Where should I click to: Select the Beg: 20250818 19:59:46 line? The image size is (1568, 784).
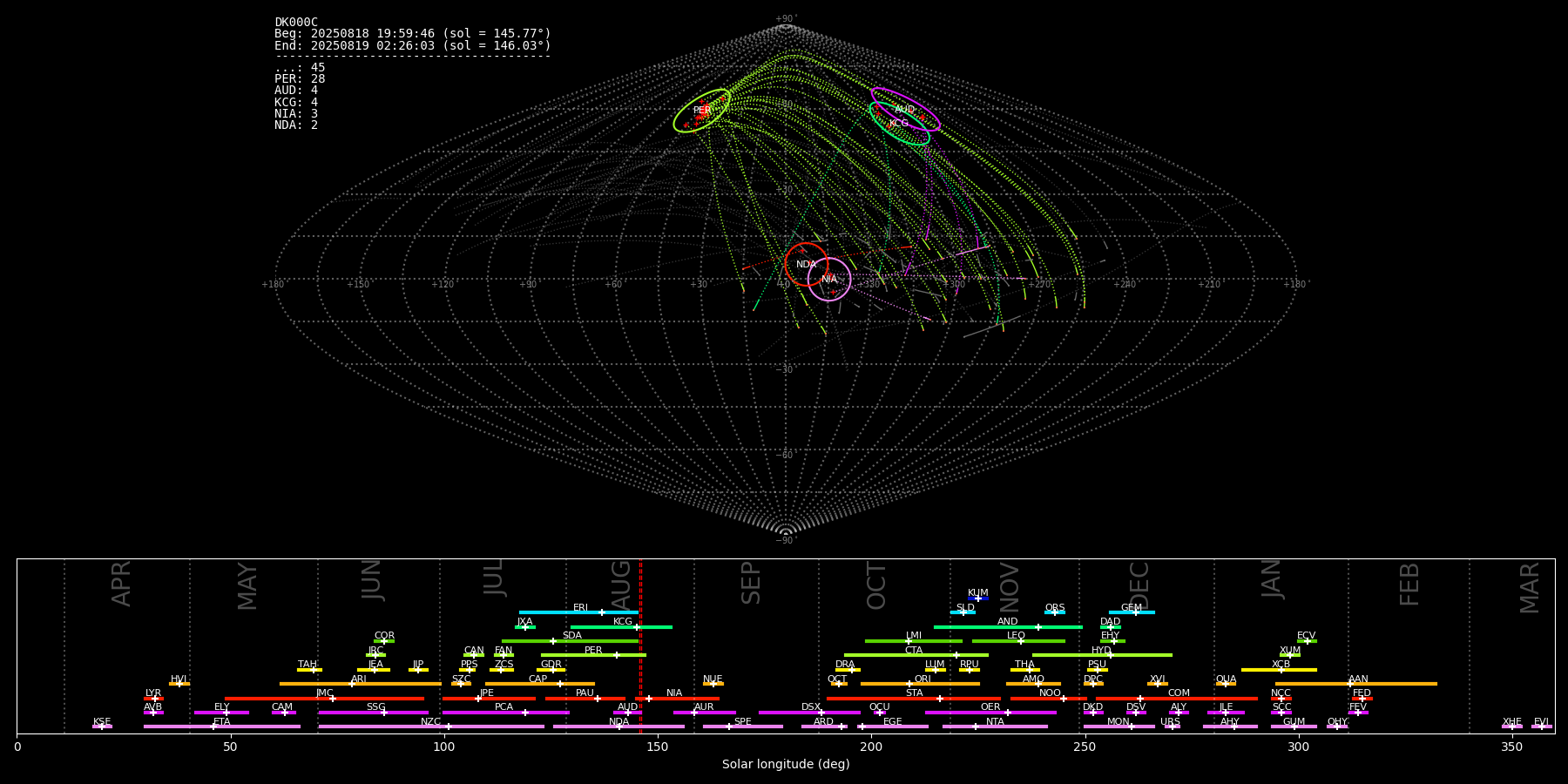click(413, 34)
